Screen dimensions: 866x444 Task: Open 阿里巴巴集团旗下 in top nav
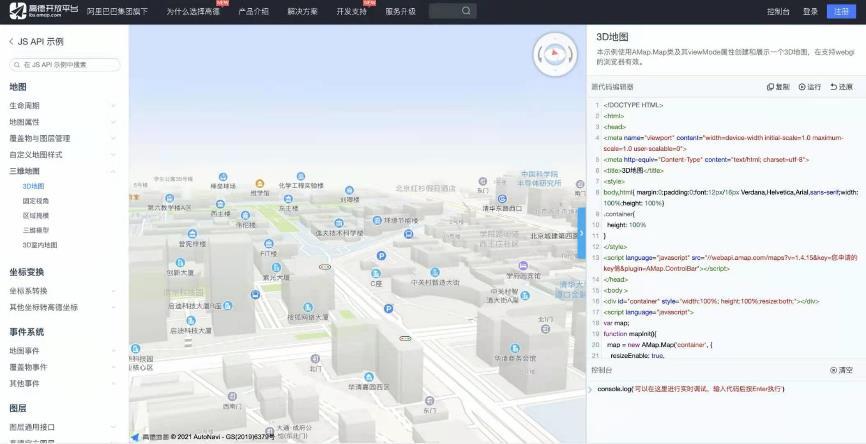pyautogui.click(x=117, y=12)
